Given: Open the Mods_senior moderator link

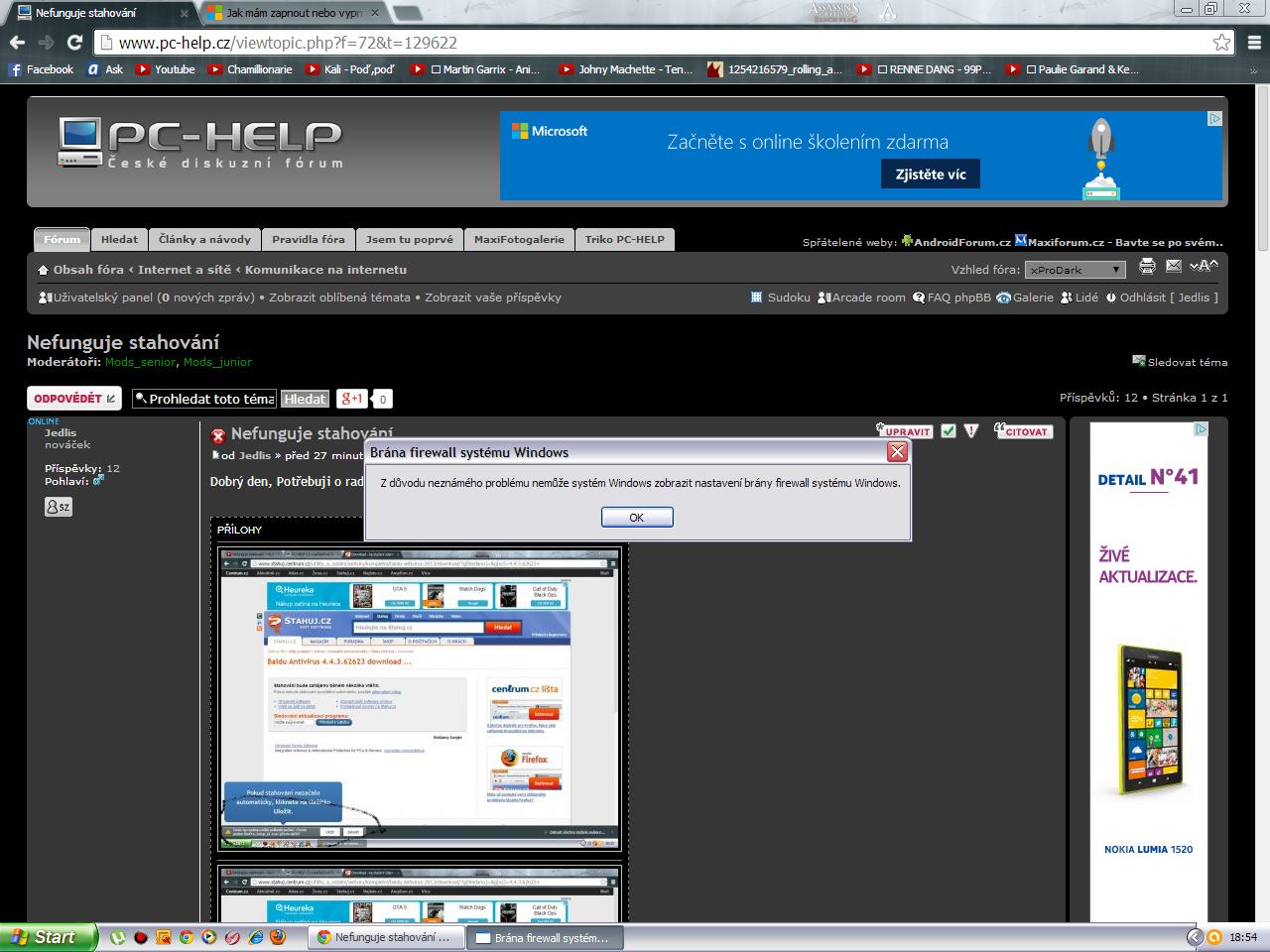Looking at the screenshot, I should [140, 362].
